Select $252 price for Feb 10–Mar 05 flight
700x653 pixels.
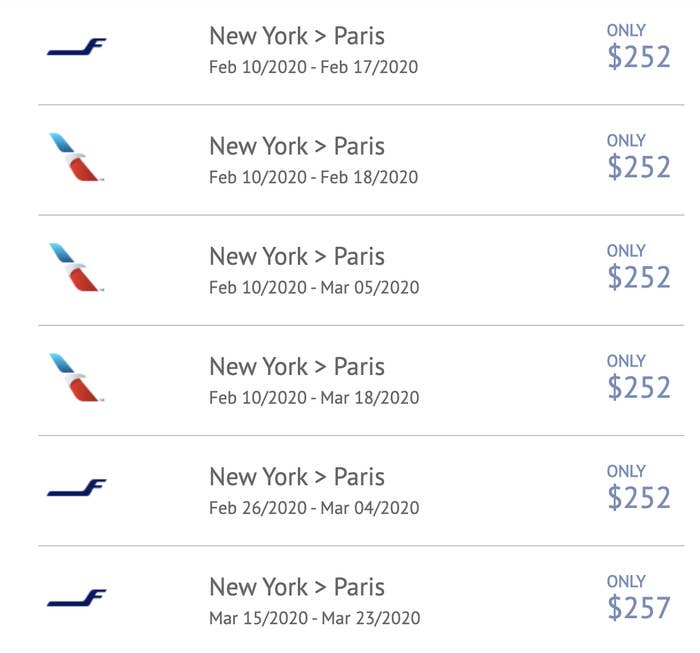[639, 277]
